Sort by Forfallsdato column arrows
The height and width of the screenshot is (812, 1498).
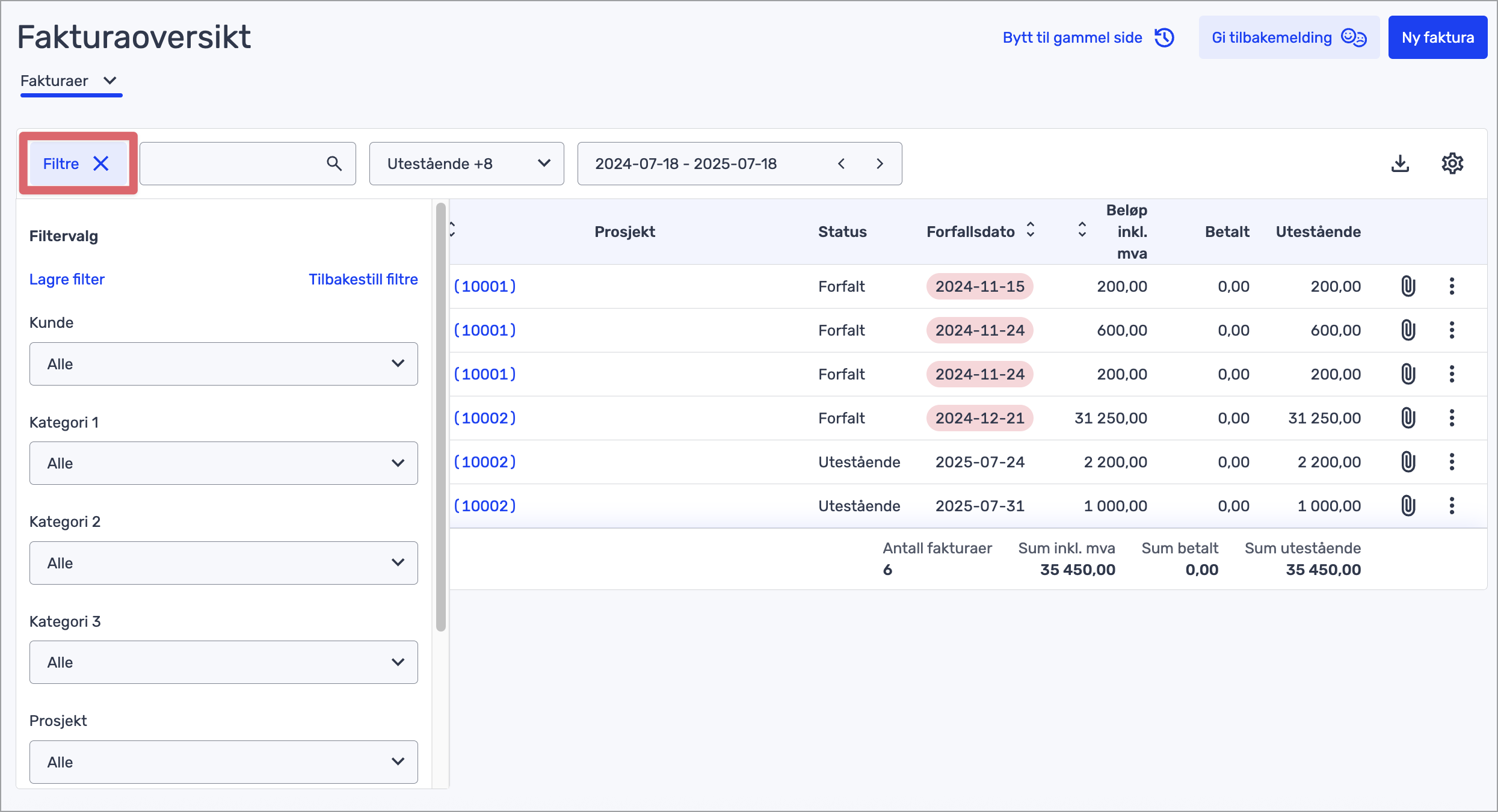[1031, 230]
